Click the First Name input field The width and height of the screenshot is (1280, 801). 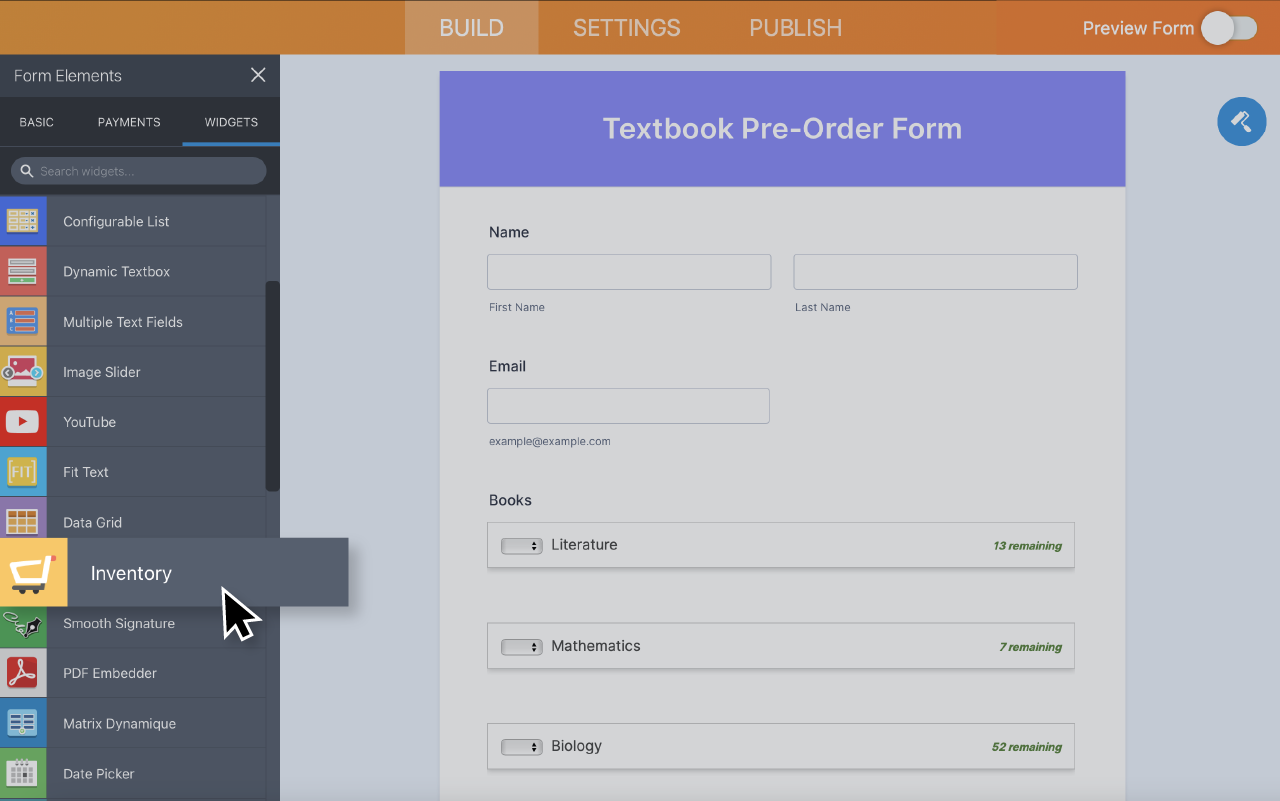[628, 271]
